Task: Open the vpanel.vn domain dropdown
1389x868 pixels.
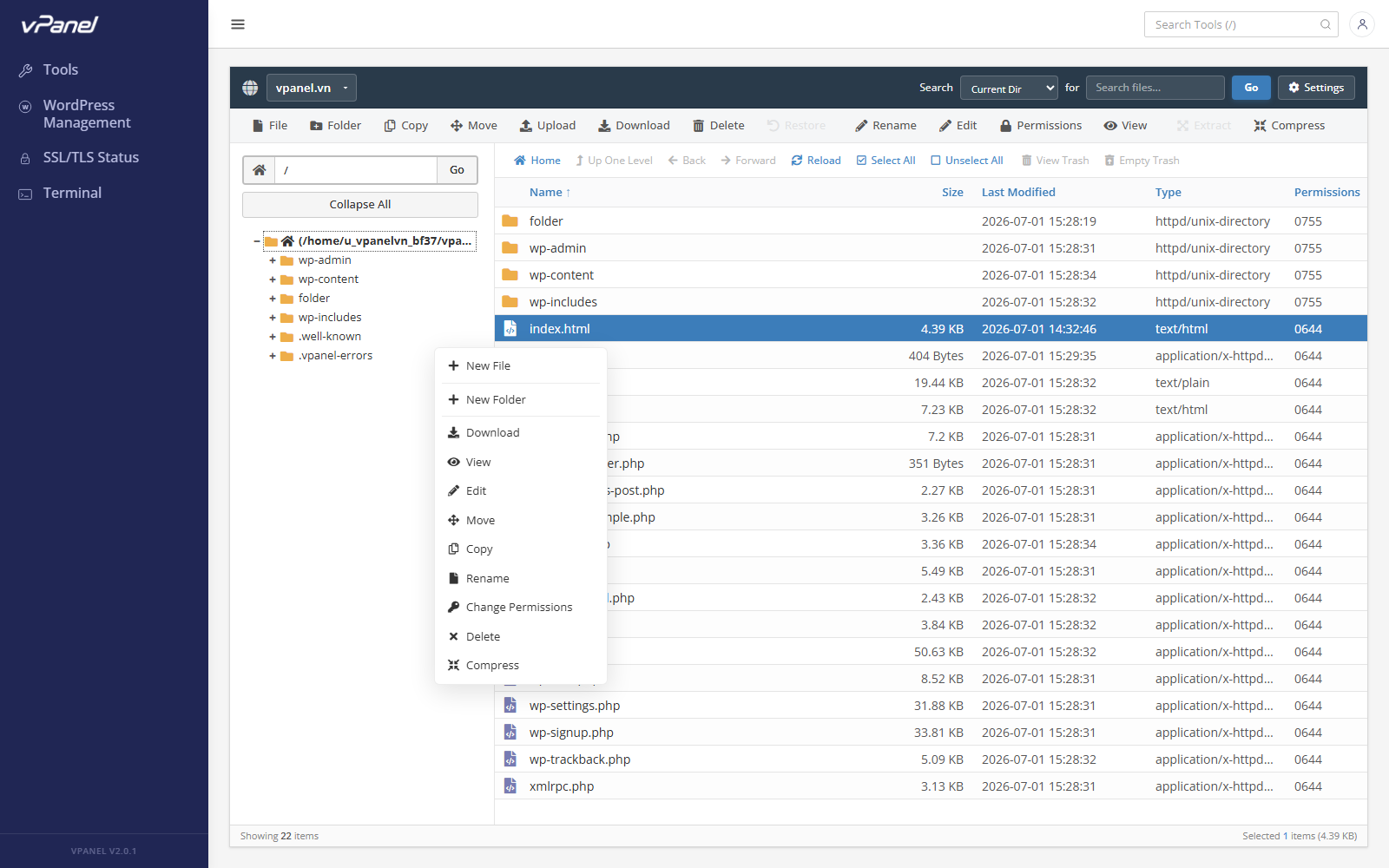Action: [x=312, y=88]
